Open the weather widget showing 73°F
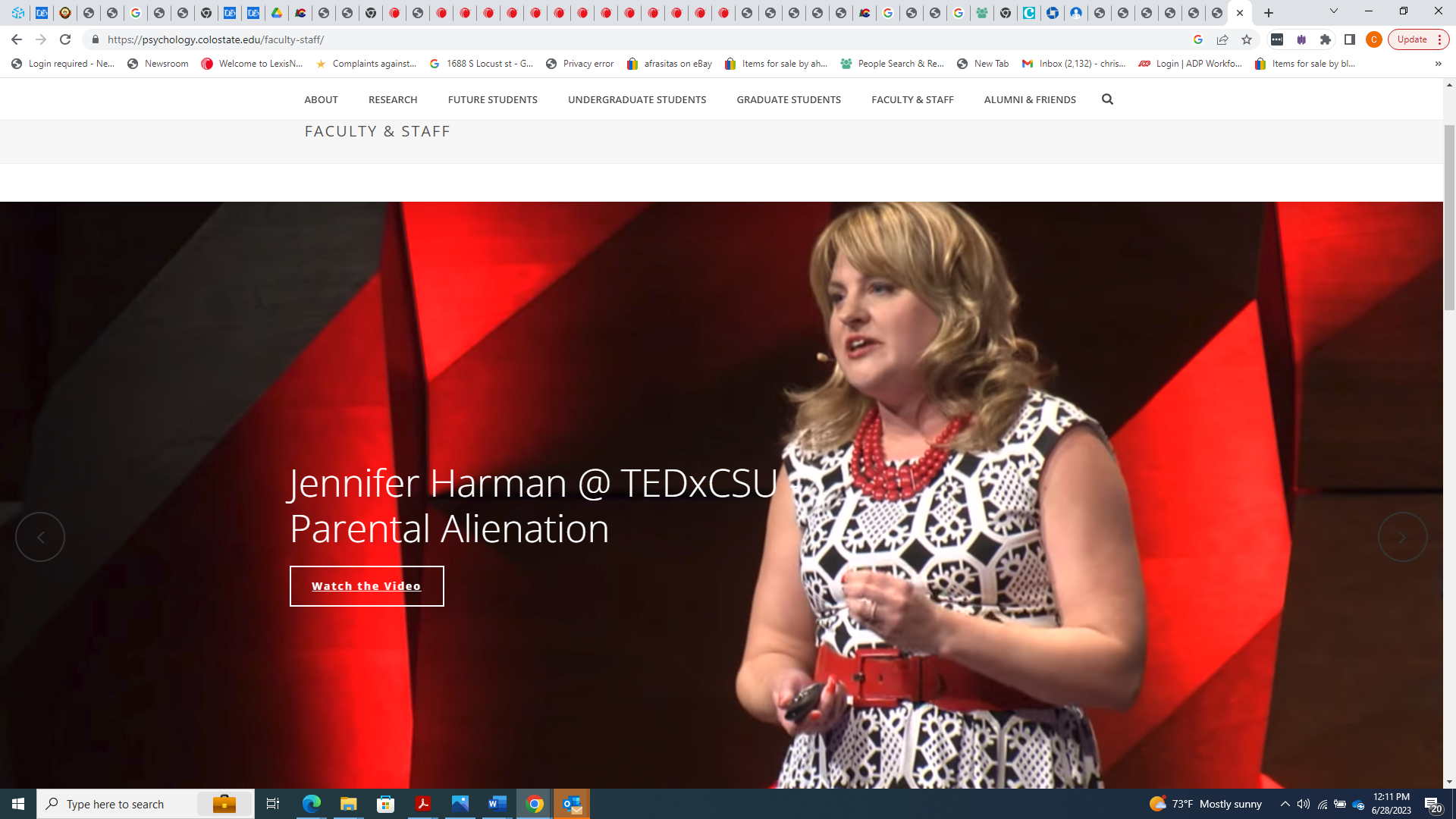 tap(1206, 804)
